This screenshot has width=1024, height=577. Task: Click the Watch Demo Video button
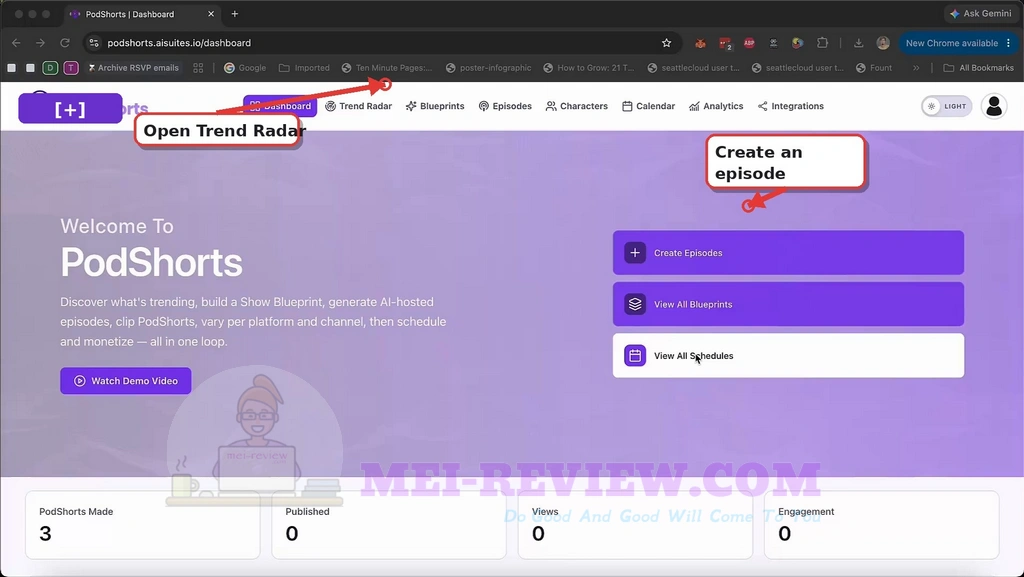point(126,381)
